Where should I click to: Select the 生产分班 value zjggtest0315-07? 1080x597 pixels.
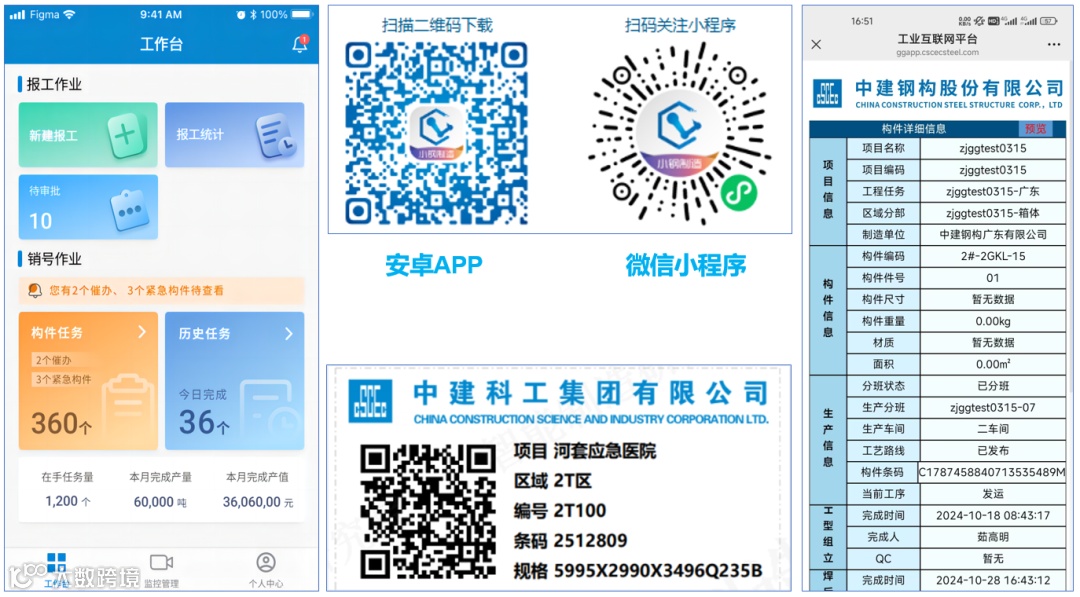coord(993,408)
